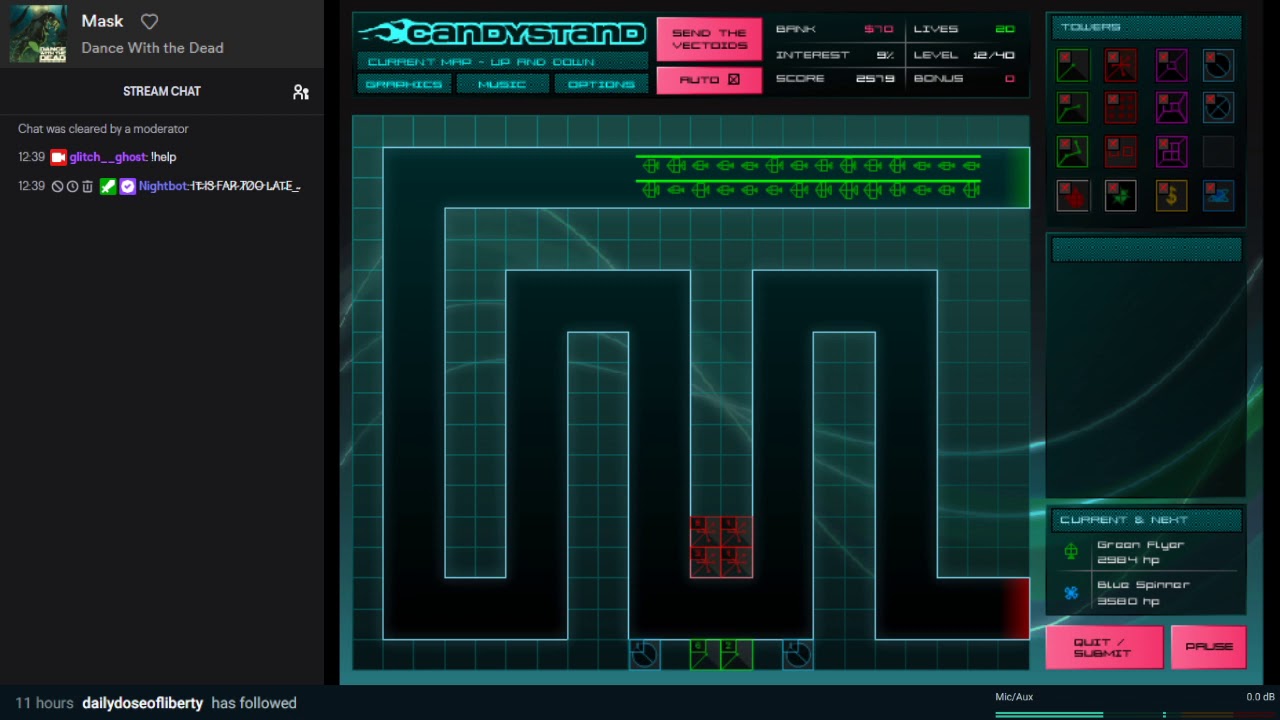
Task: Click the Towers panel header
Action: (x=1146, y=27)
